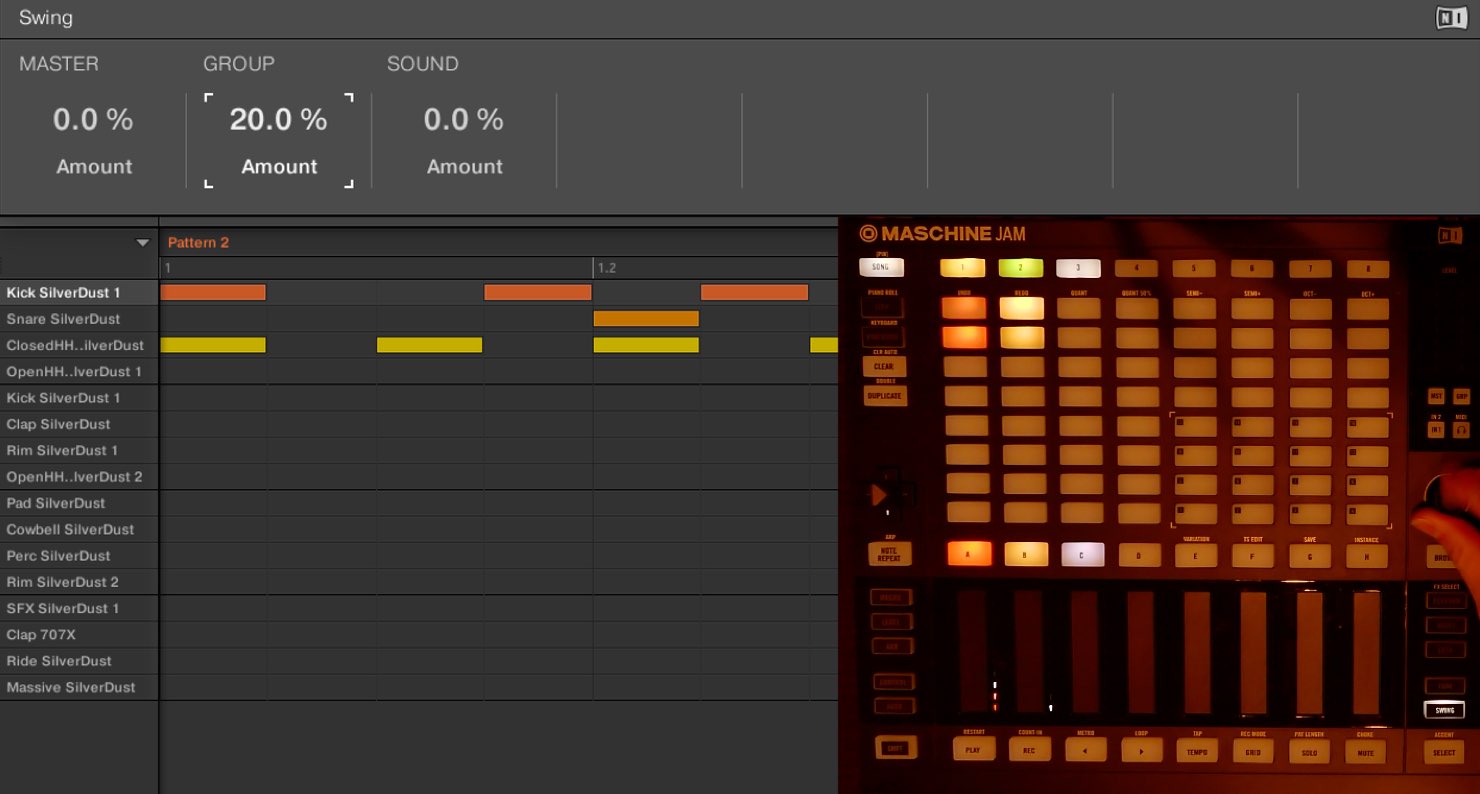Select the ClosedHH..ilverDust sound row

(79, 345)
